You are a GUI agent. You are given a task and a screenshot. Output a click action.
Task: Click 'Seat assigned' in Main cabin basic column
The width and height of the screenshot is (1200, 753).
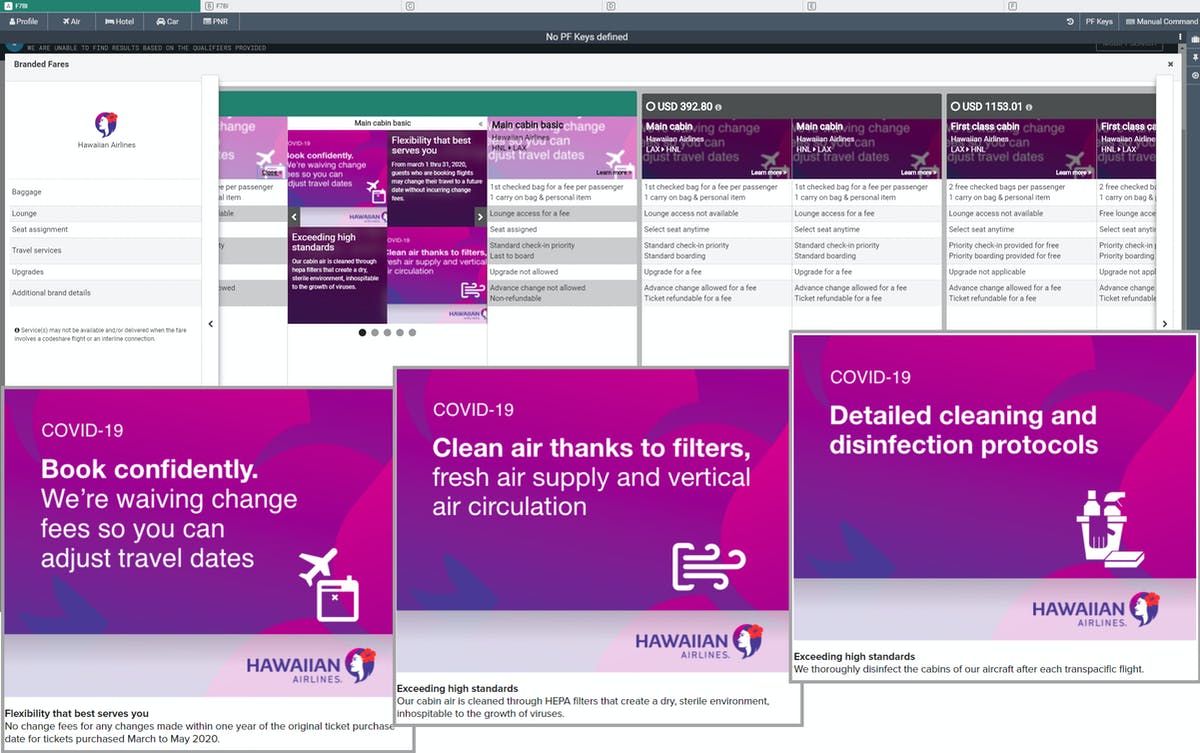(513, 229)
